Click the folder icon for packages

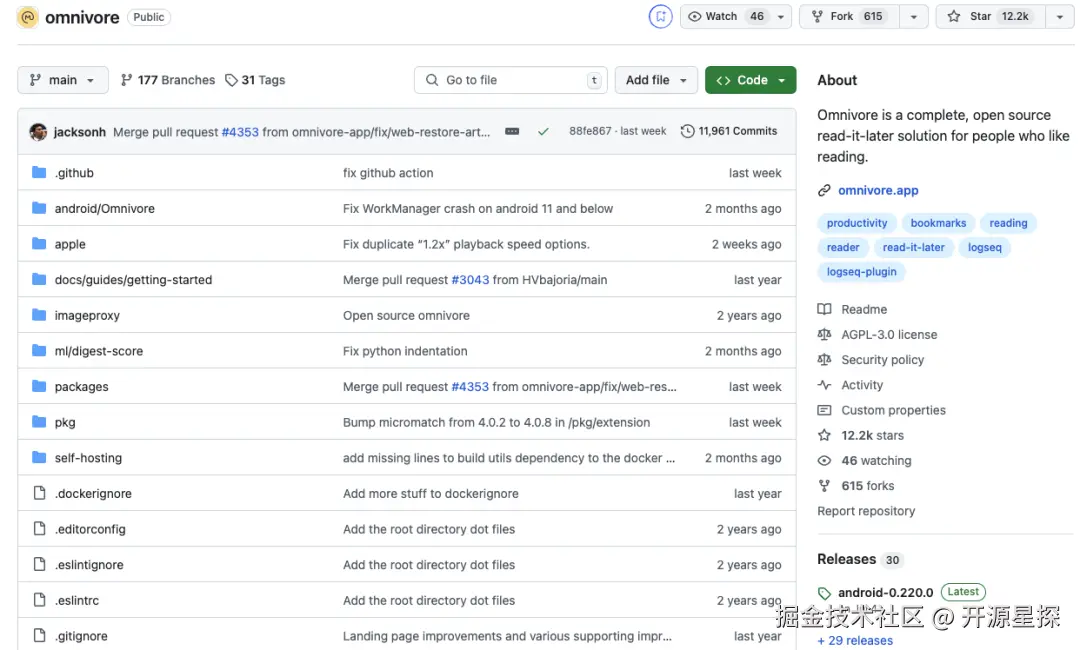coord(39,386)
